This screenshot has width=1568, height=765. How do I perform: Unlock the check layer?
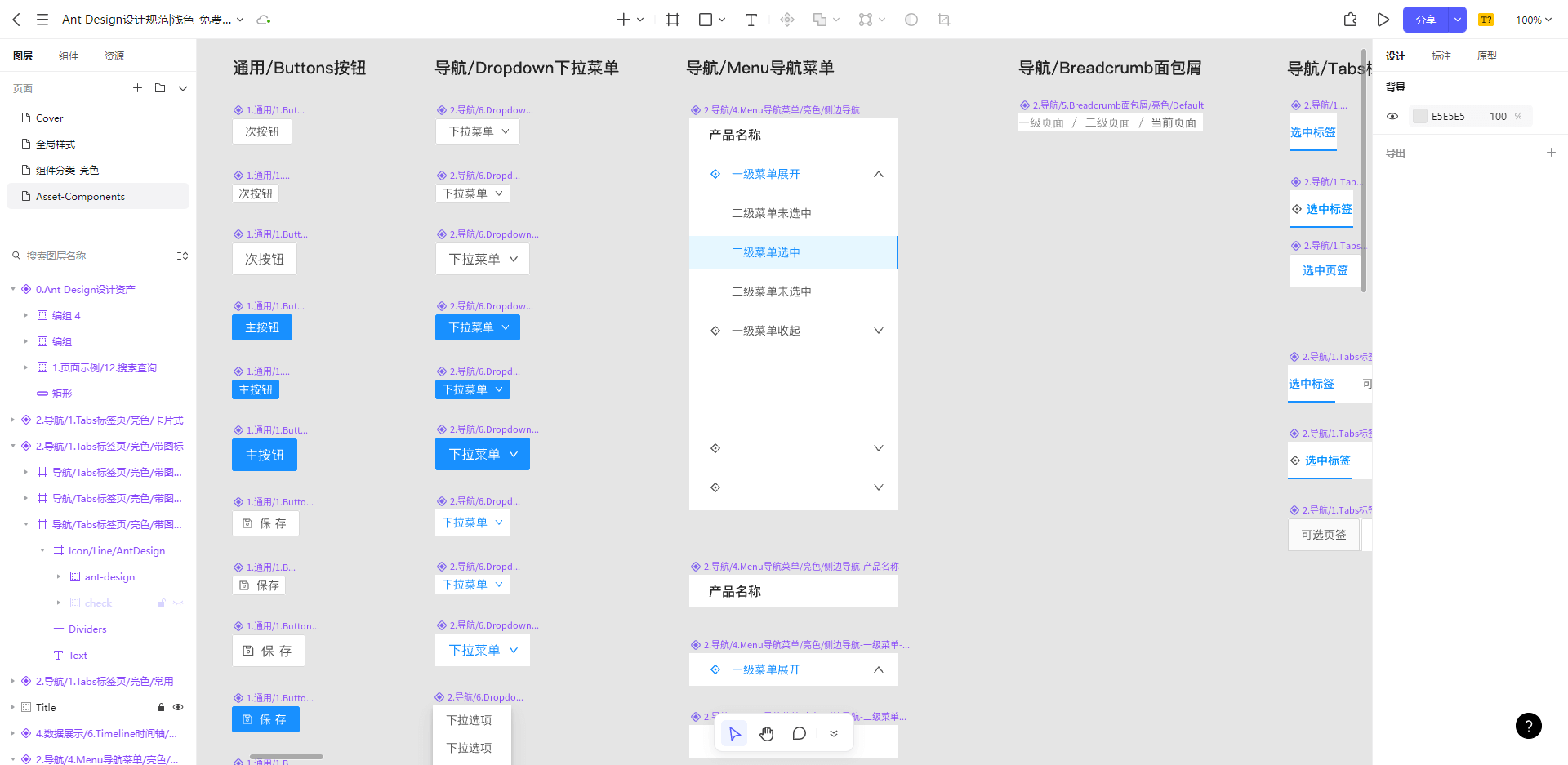click(x=161, y=603)
